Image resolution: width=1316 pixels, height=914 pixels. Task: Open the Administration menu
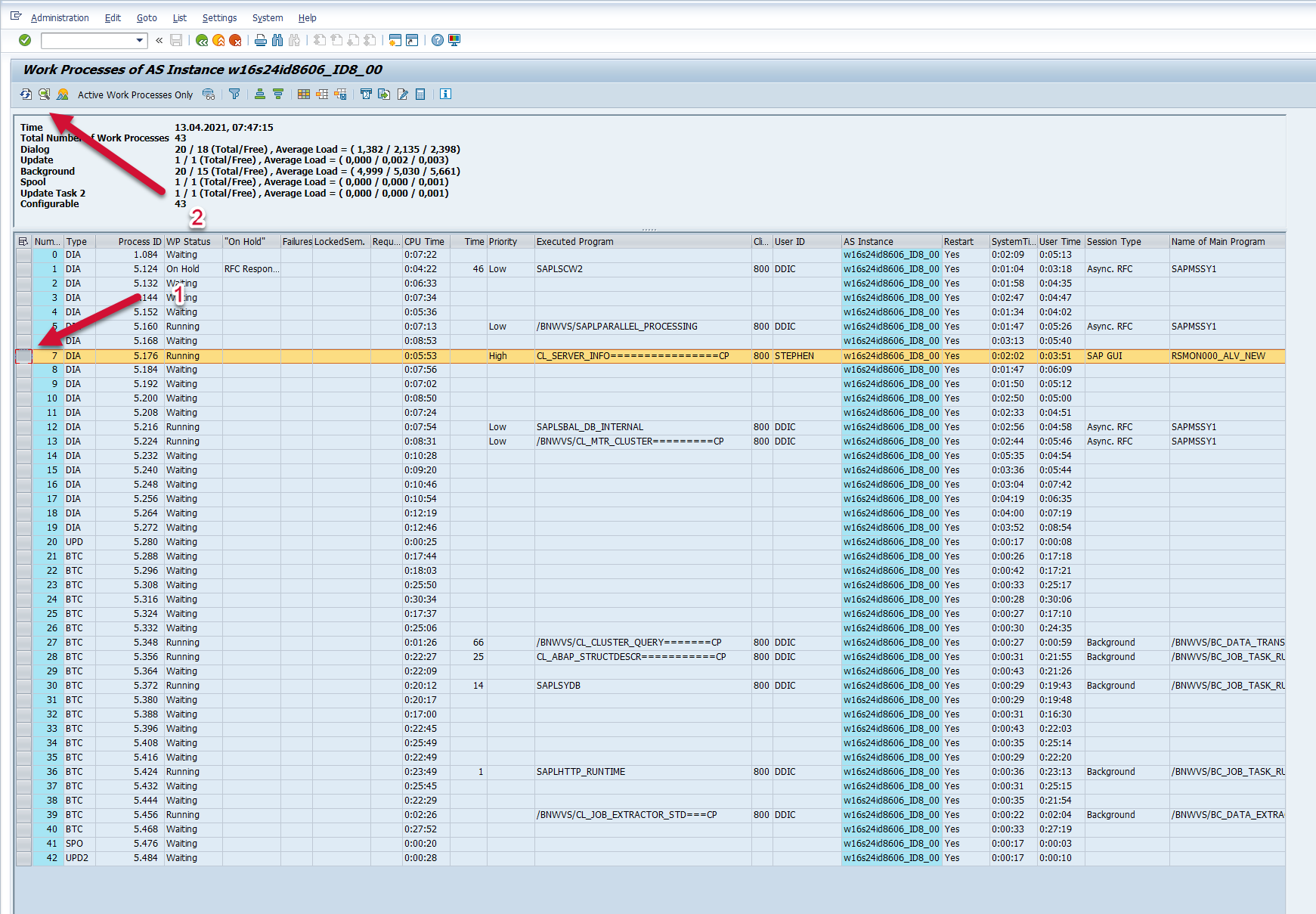[60, 17]
